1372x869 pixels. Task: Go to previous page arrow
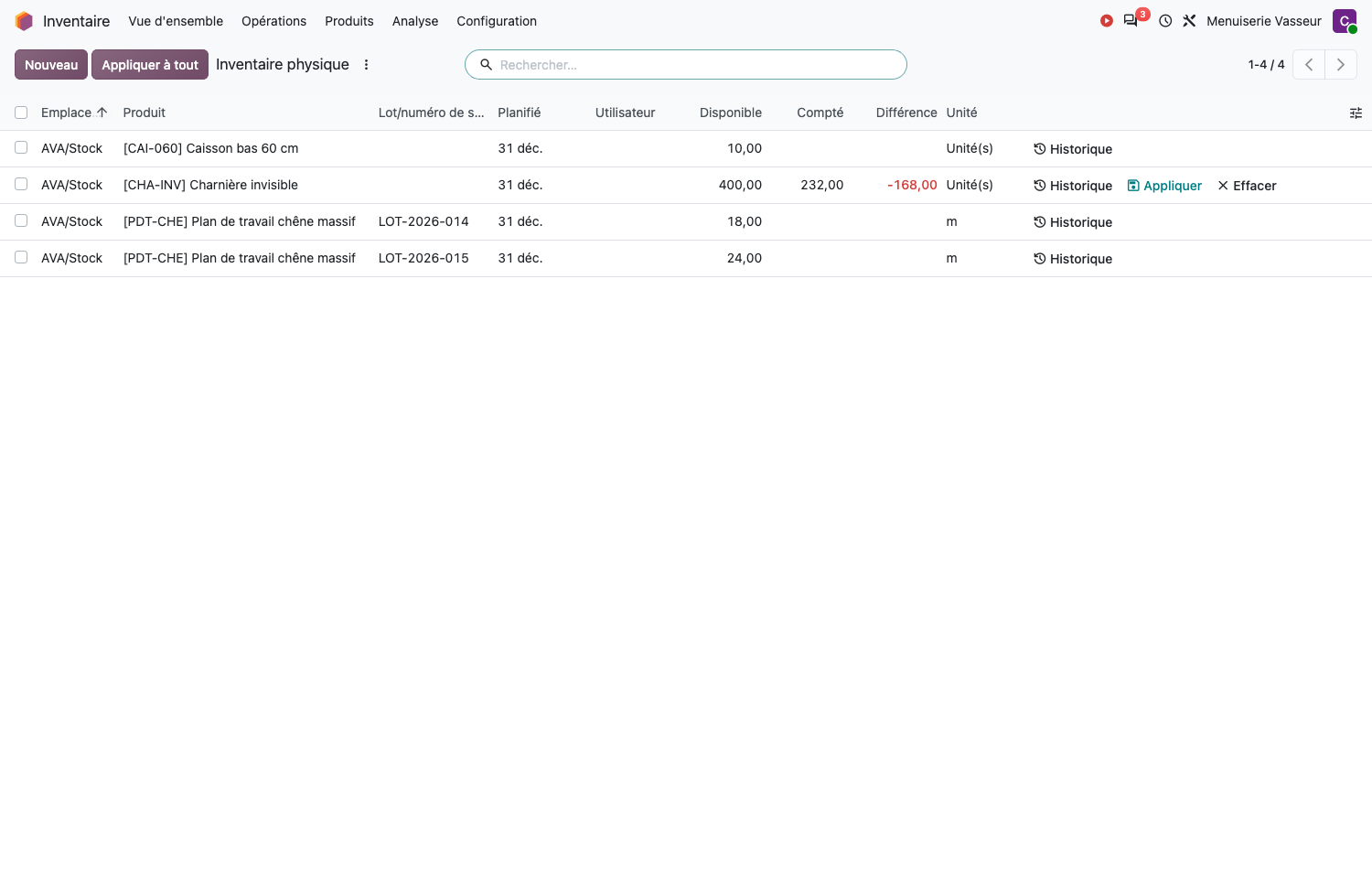1309,65
